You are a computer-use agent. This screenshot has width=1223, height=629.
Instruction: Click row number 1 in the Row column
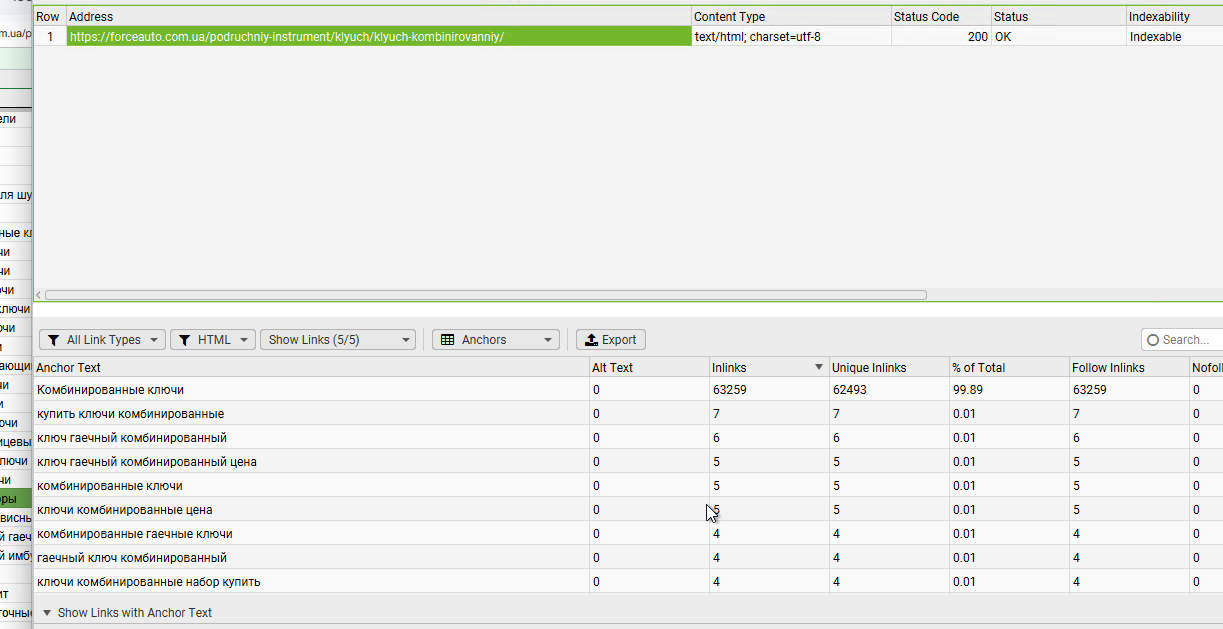point(50,37)
